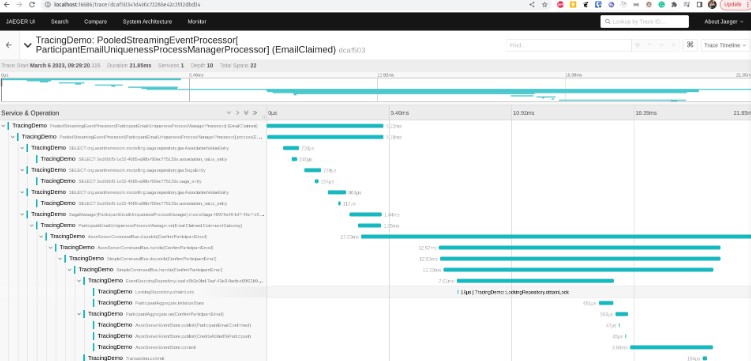Click the JAEGER UI logo link
The image size is (751, 361).
21,22
